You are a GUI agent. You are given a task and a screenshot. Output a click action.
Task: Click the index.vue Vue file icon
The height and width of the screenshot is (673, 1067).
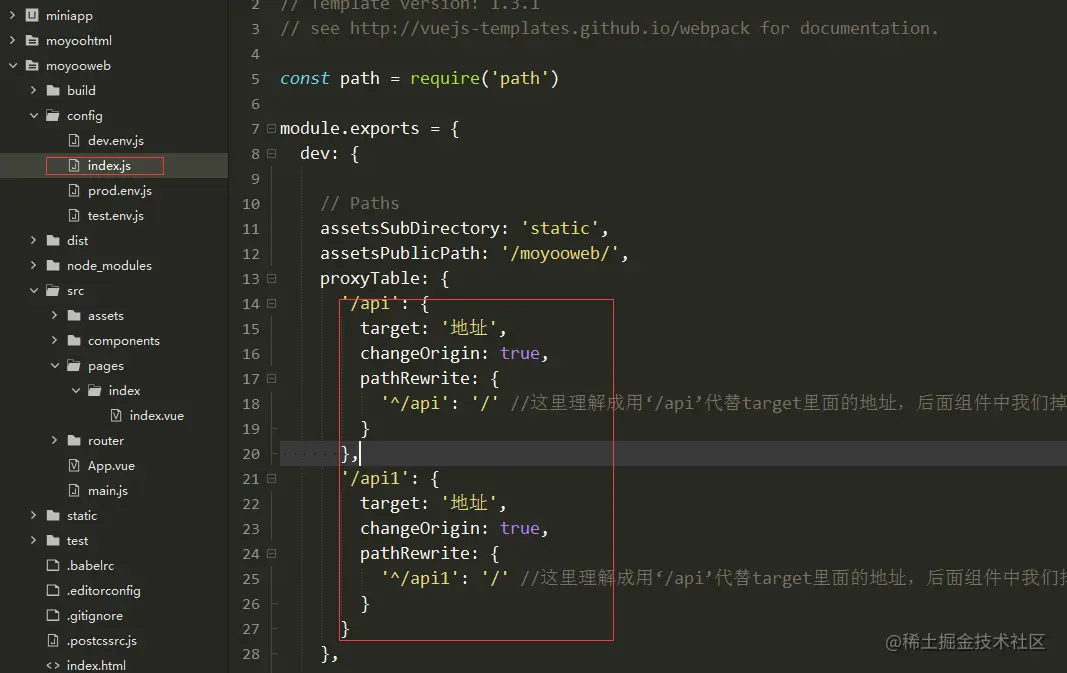point(116,415)
